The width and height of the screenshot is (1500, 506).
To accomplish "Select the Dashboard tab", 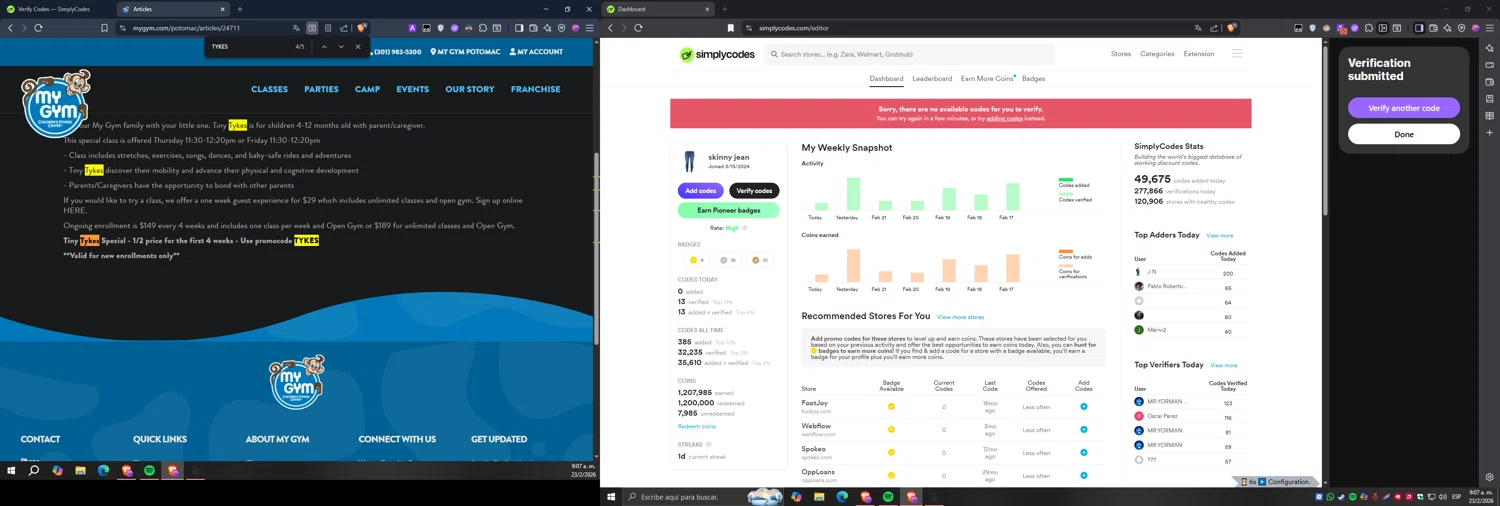I will click(886, 78).
